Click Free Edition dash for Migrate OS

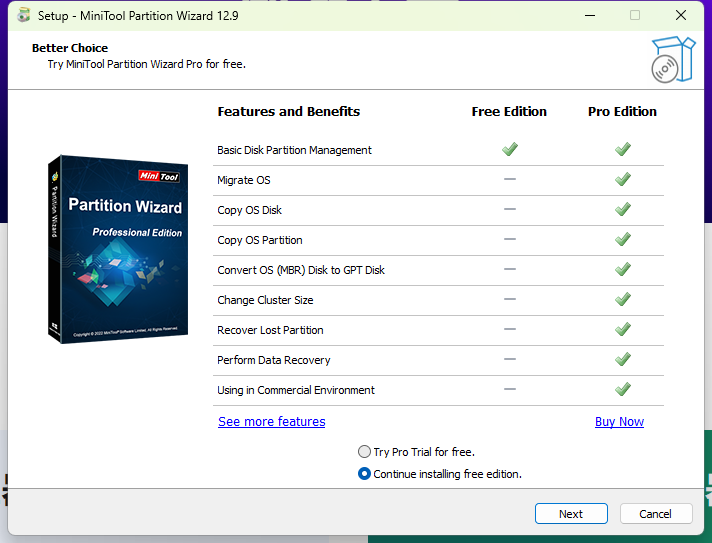510,179
